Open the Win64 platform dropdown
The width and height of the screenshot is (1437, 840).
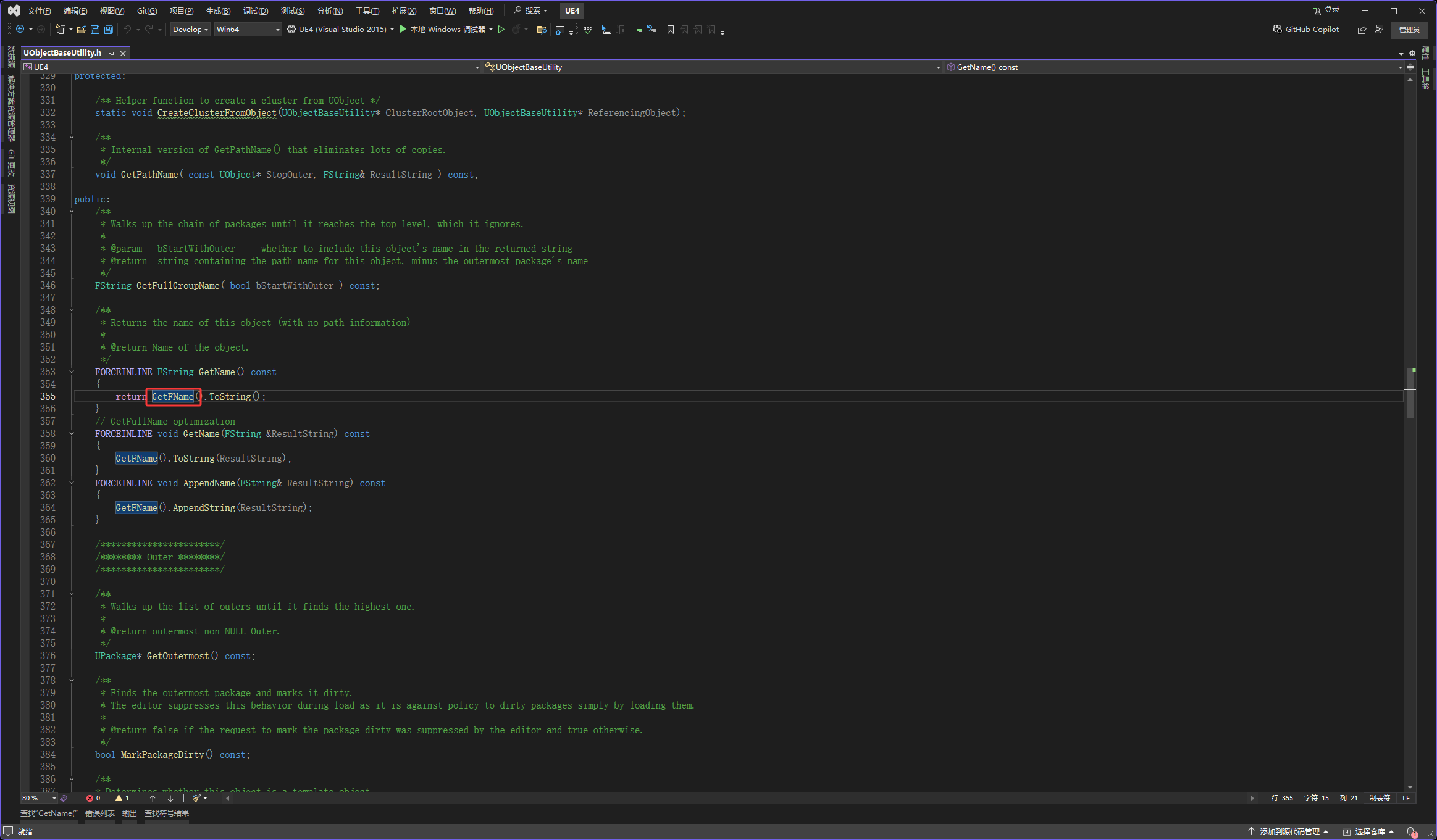click(277, 30)
